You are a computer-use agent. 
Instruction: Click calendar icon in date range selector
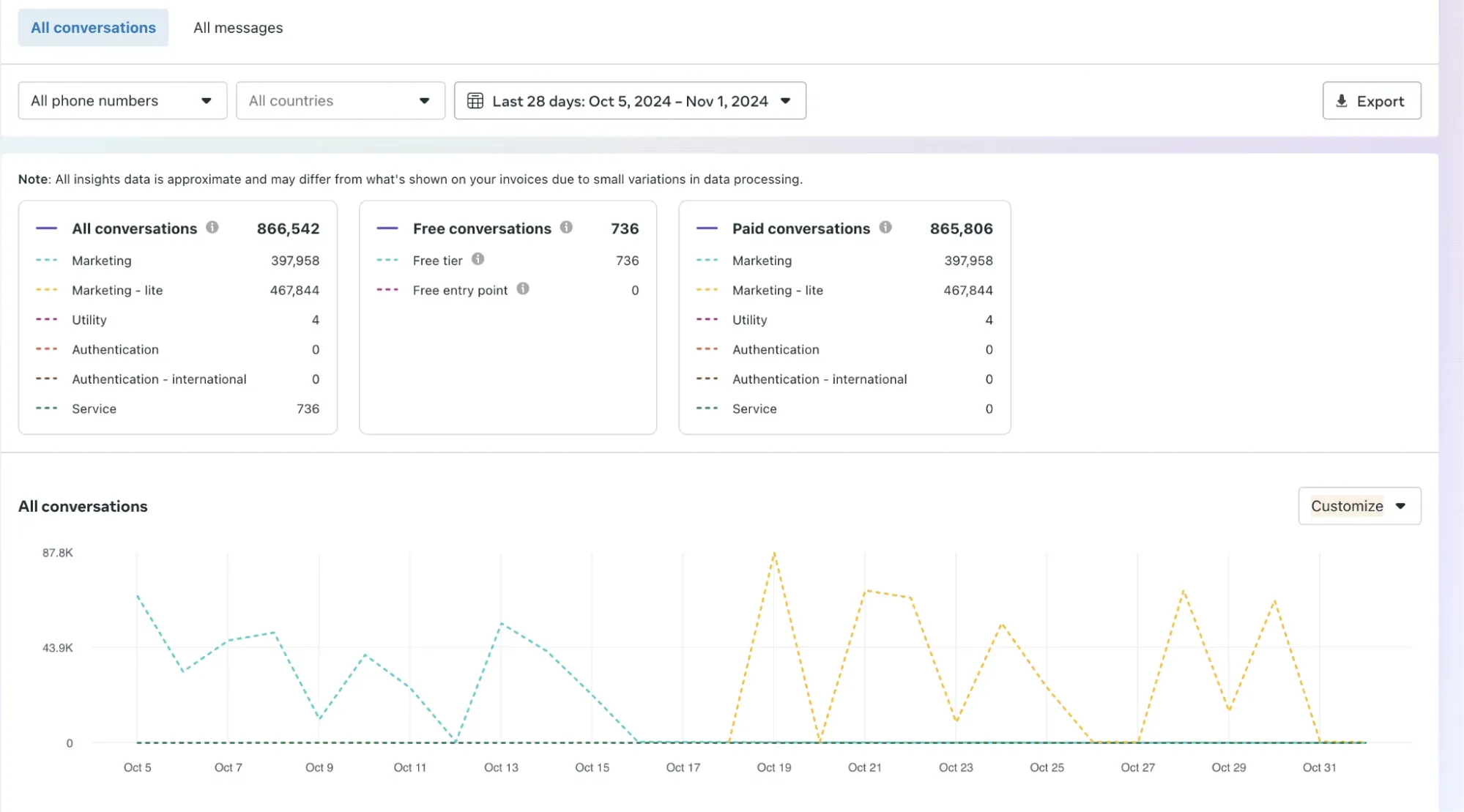pos(475,101)
